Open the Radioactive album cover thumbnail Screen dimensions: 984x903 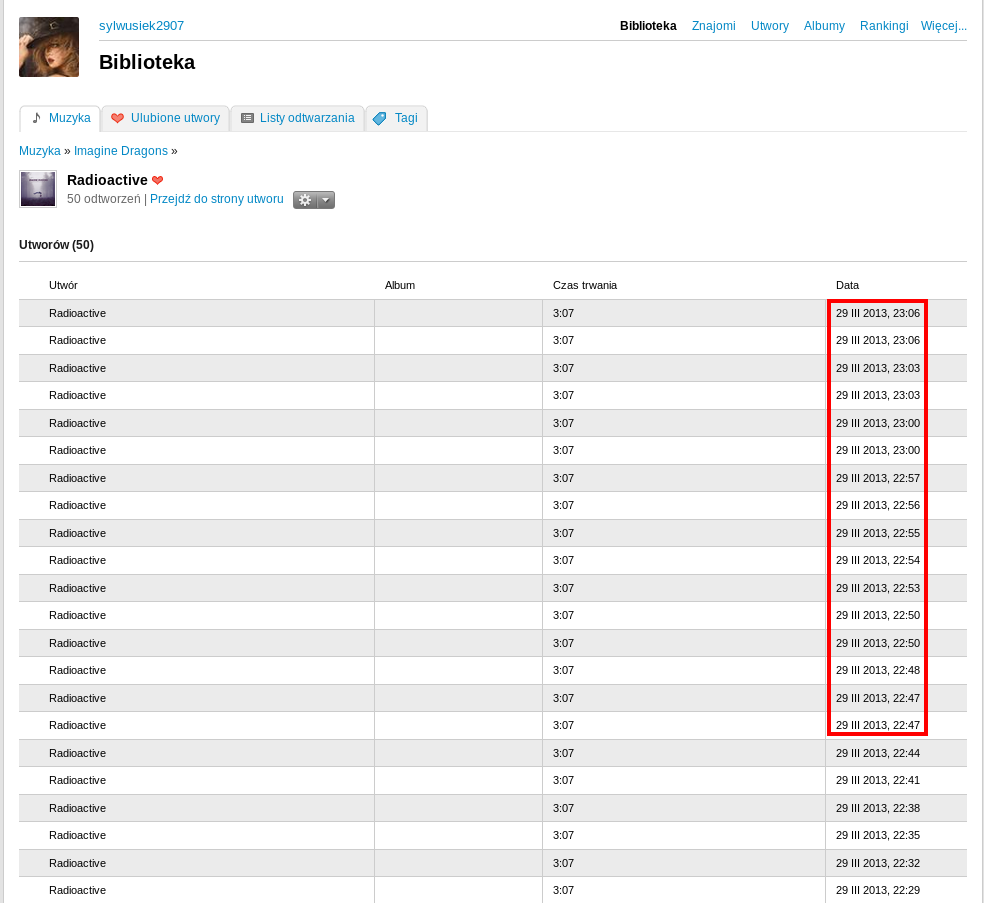pos(38,189)
